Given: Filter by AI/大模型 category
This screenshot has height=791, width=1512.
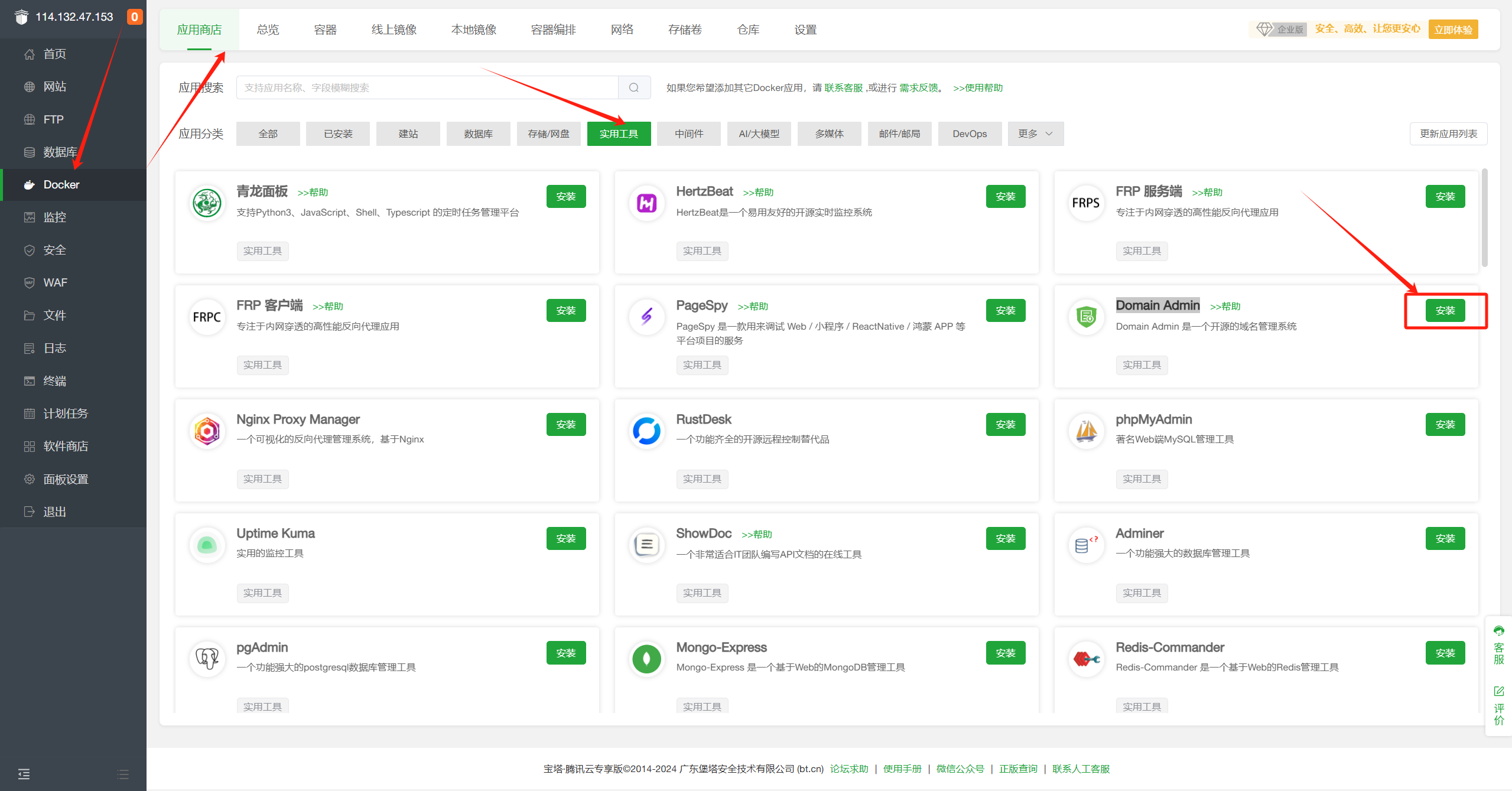Looking at the screenshot, I should tap(759, 134).
